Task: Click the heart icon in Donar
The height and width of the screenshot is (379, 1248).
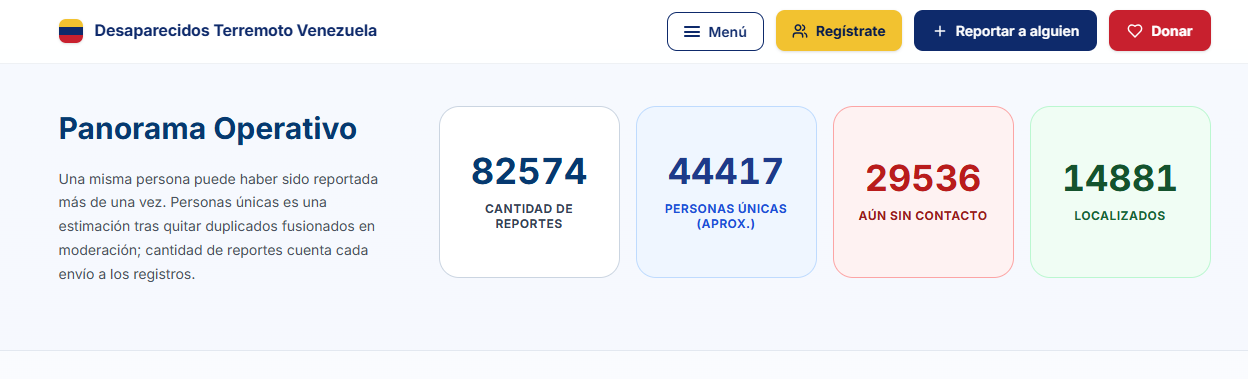Action: pos(1134,31)
